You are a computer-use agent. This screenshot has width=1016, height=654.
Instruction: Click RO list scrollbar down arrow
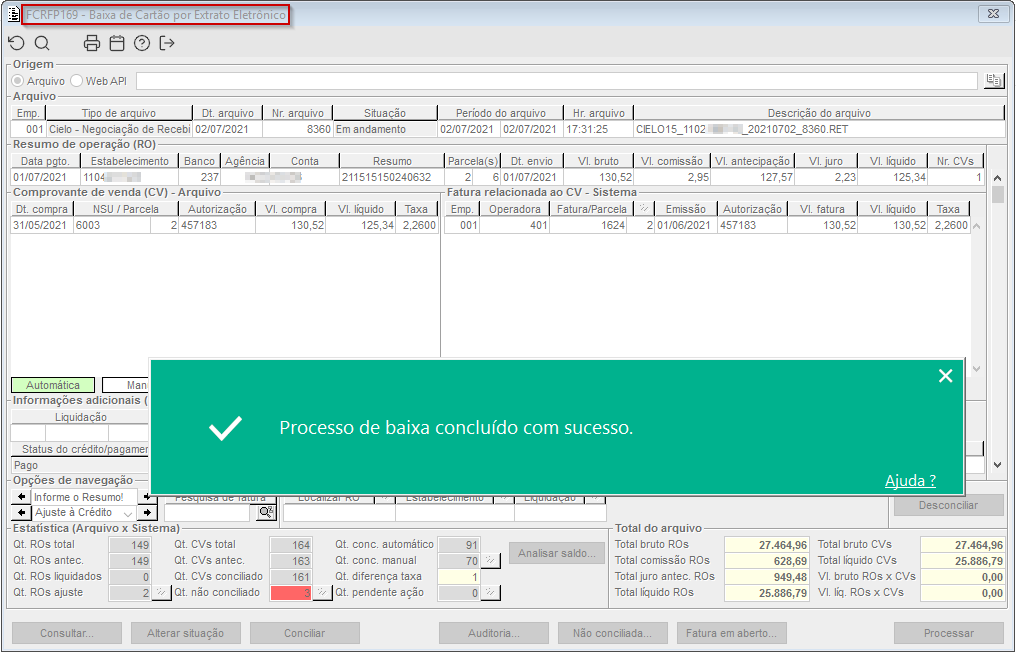tap(997, 465)
